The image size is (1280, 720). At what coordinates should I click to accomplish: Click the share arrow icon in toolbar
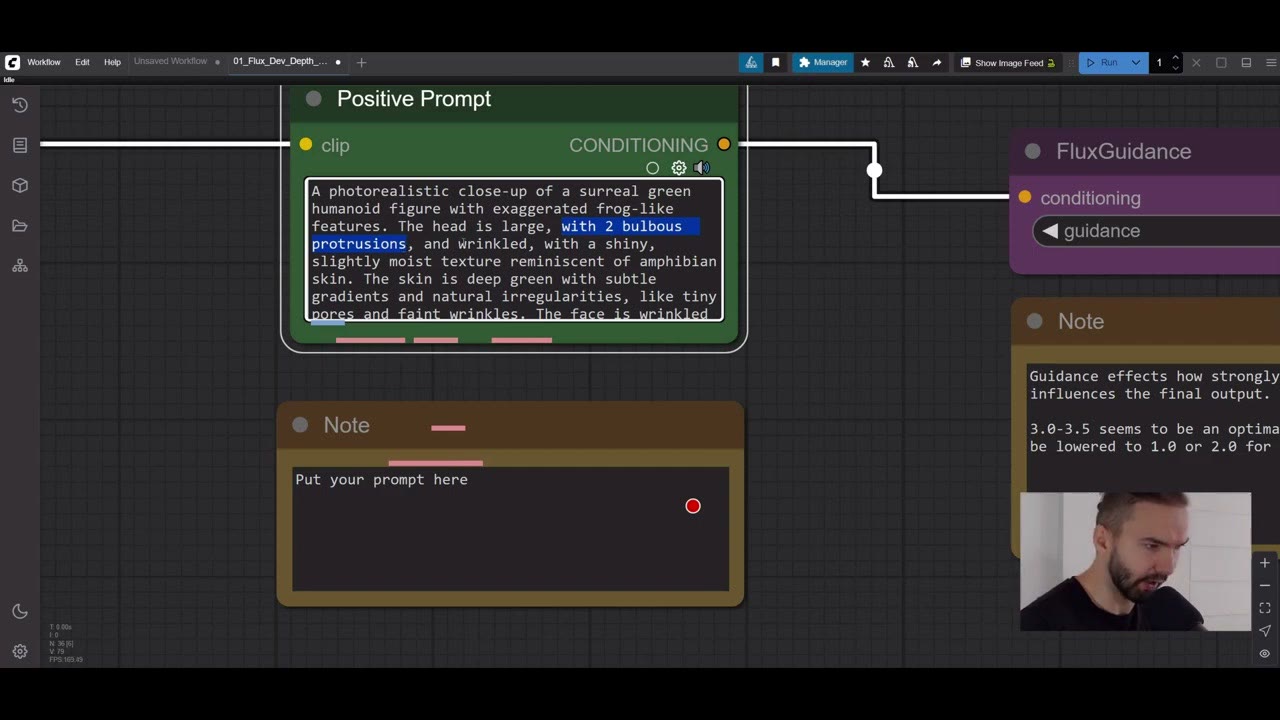(937, 62)
